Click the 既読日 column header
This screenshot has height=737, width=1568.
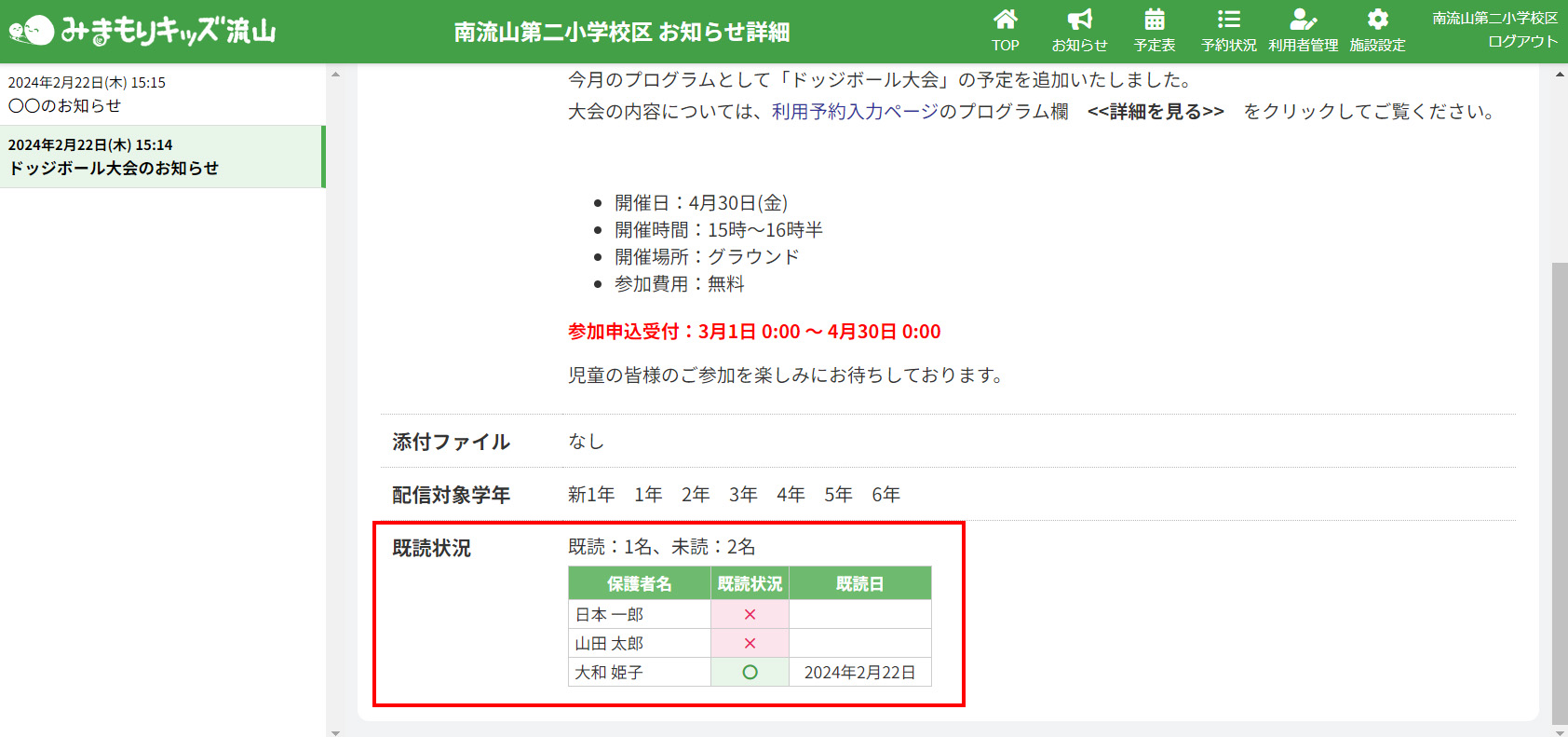click(859, 583)
